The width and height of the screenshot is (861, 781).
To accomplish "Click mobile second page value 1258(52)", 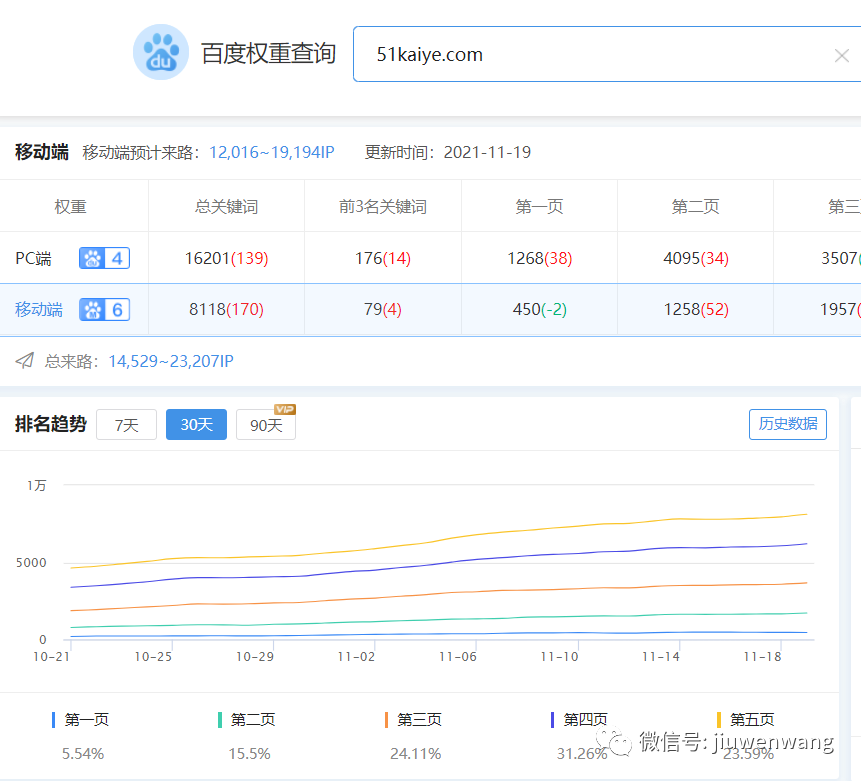I will pos(696,310).
